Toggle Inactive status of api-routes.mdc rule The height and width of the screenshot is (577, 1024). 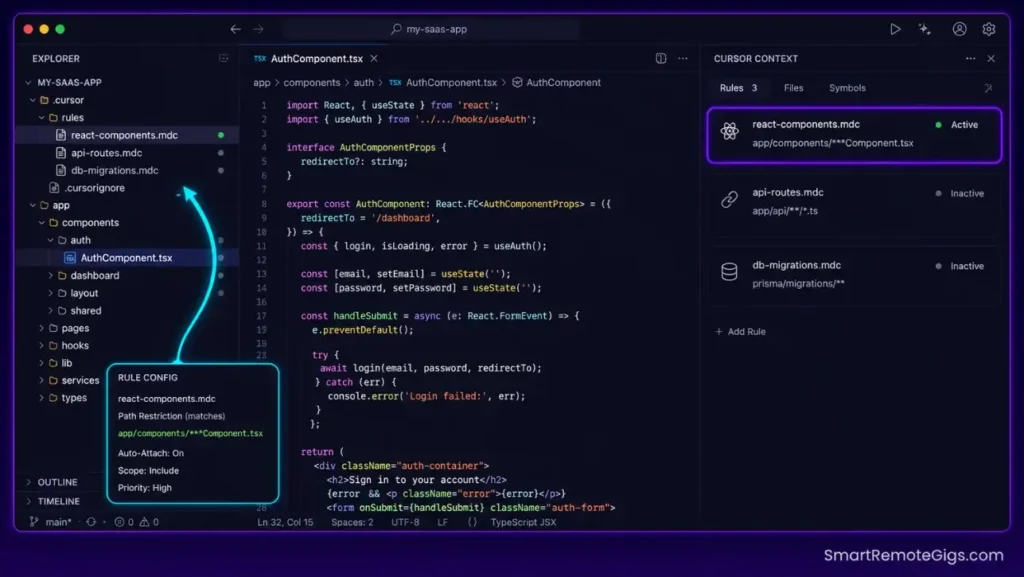click(959, 193)
